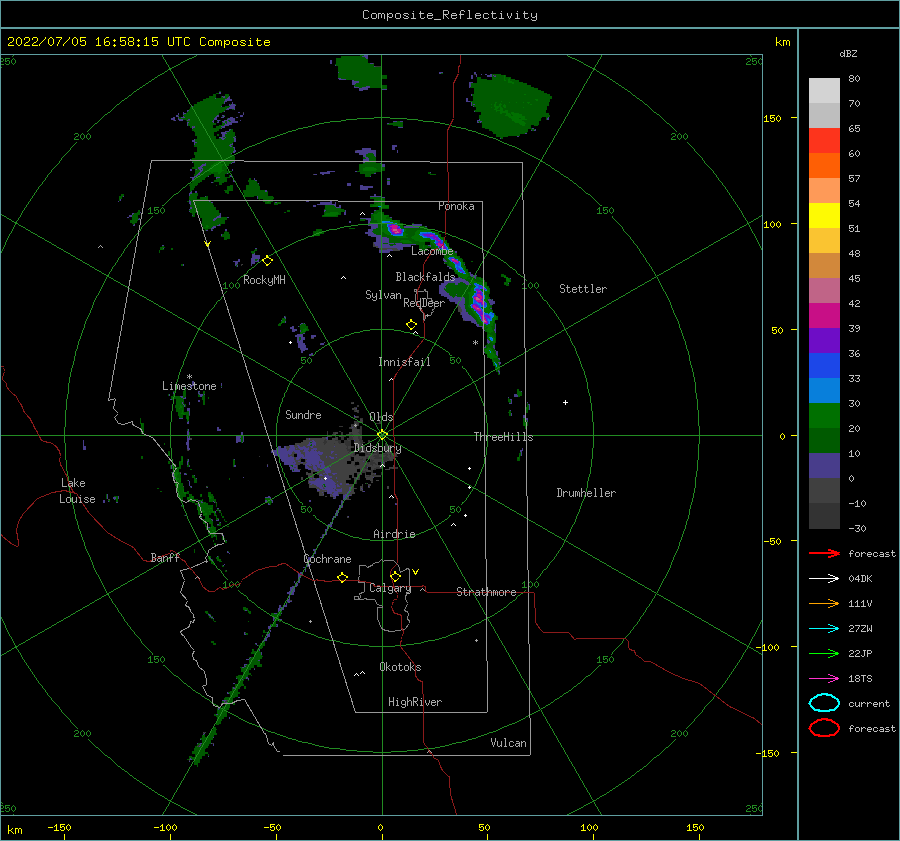Select the yellow diamond marker near Cochrane
Image resolution: width=900 pixels, height=841 pixels.
point(342,577)
